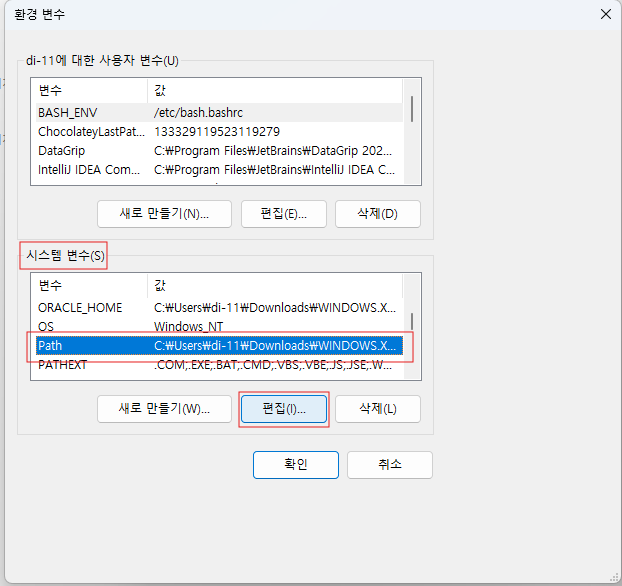Cancel with the 취소 button
Image resolution: width=622 pixels, height=586 pixels.
click(x=390, y=465)
